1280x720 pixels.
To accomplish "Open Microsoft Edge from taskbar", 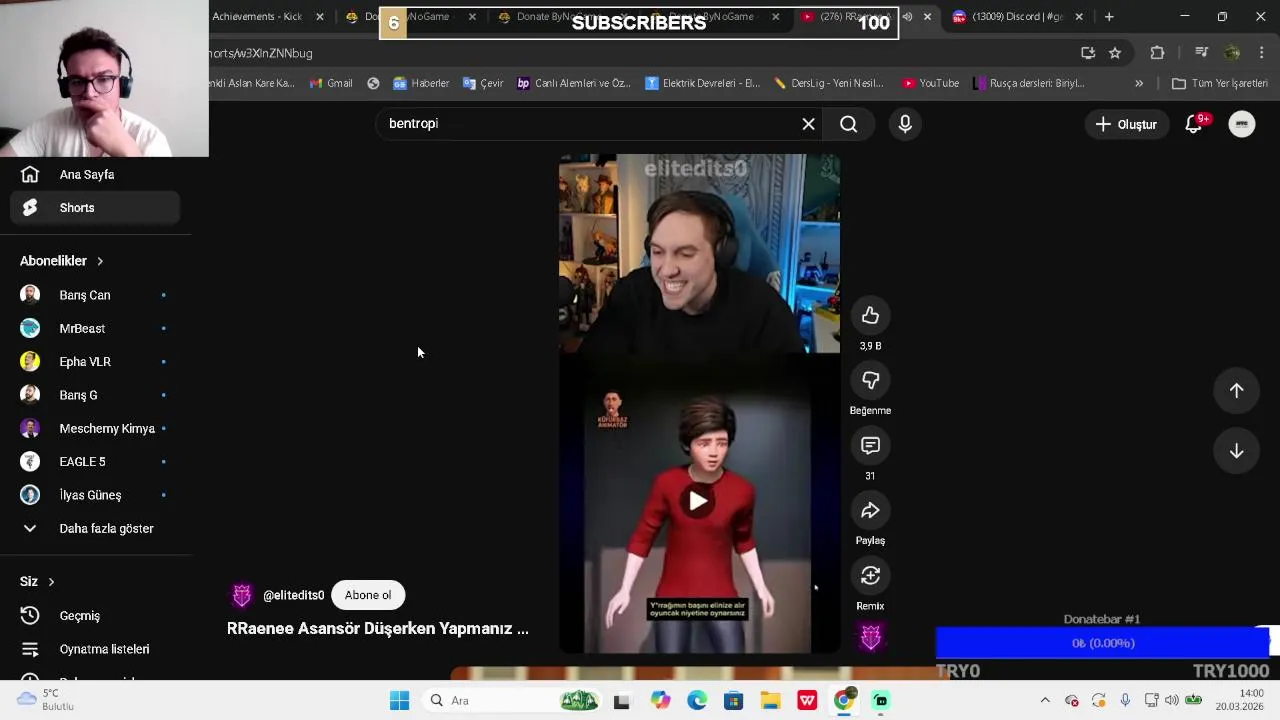I will [697, 701].
